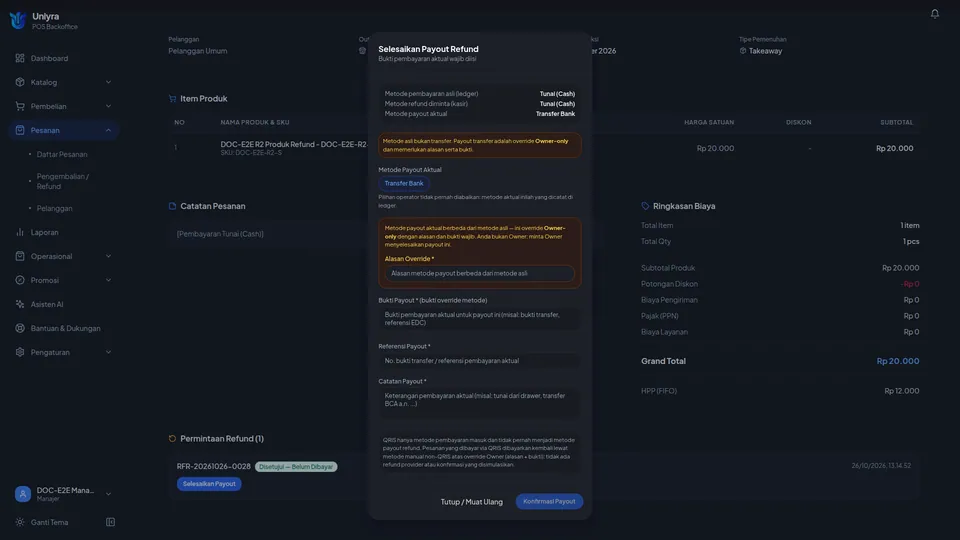
Task: Click the Pesanan clipboard icon
Action: coord(20,130)
